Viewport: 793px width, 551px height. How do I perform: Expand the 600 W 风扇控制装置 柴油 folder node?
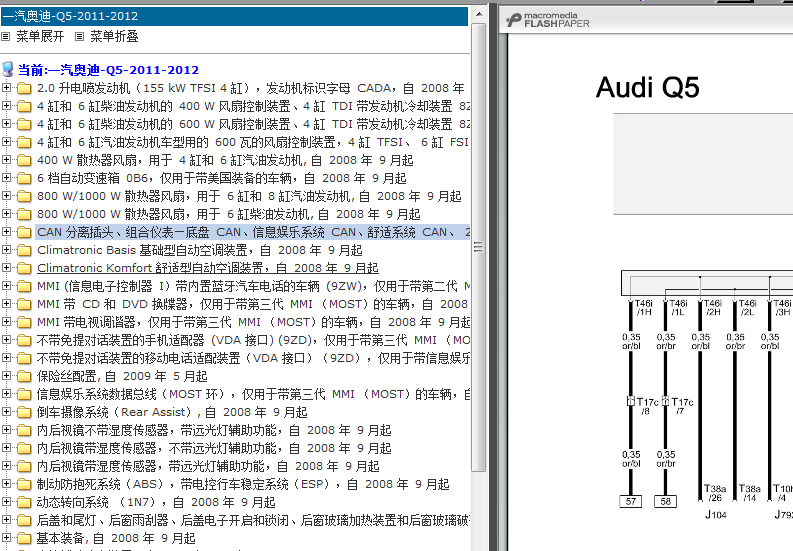coord(6,124)
